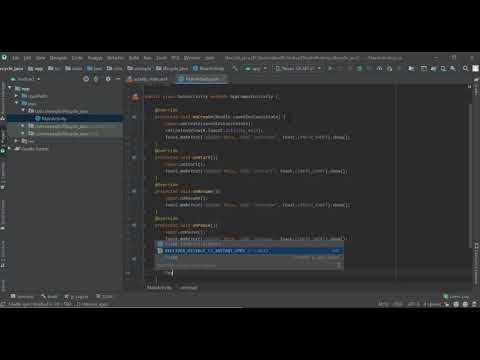Open the app run configuration dropdown
Screen dimensions: 480x360
256,68
